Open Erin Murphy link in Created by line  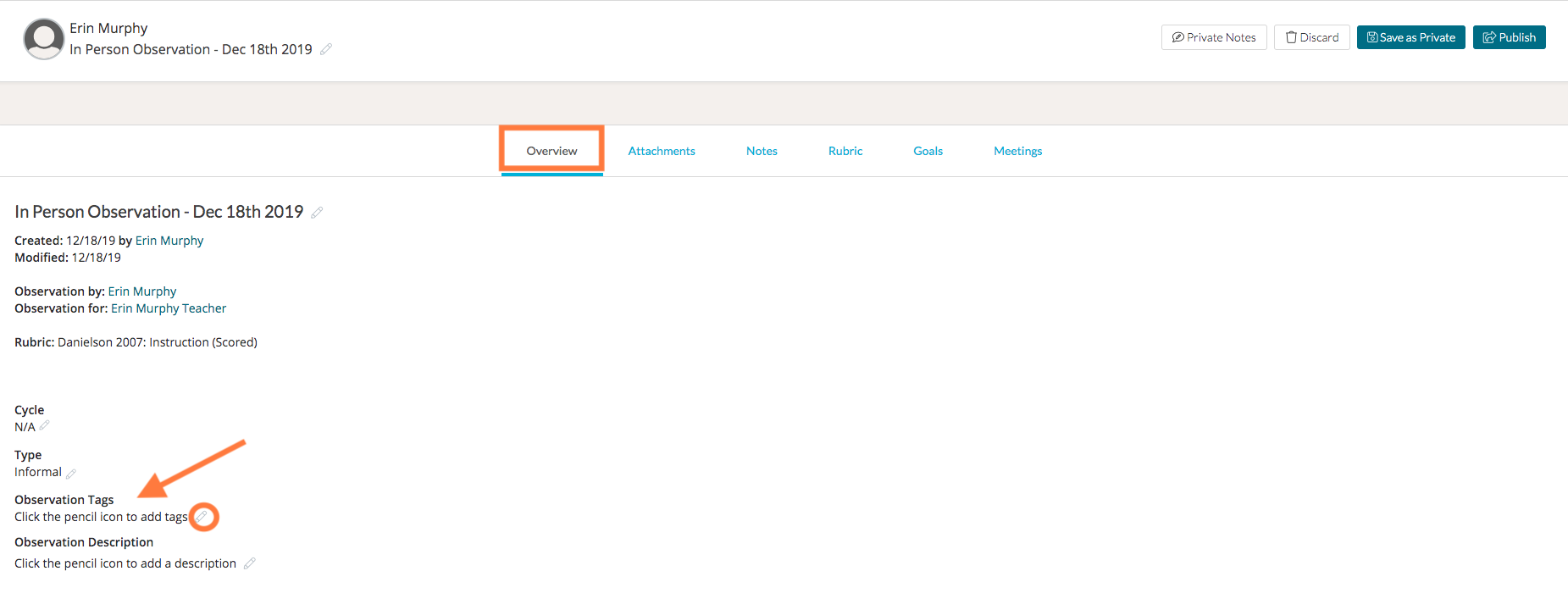(169, 241)
